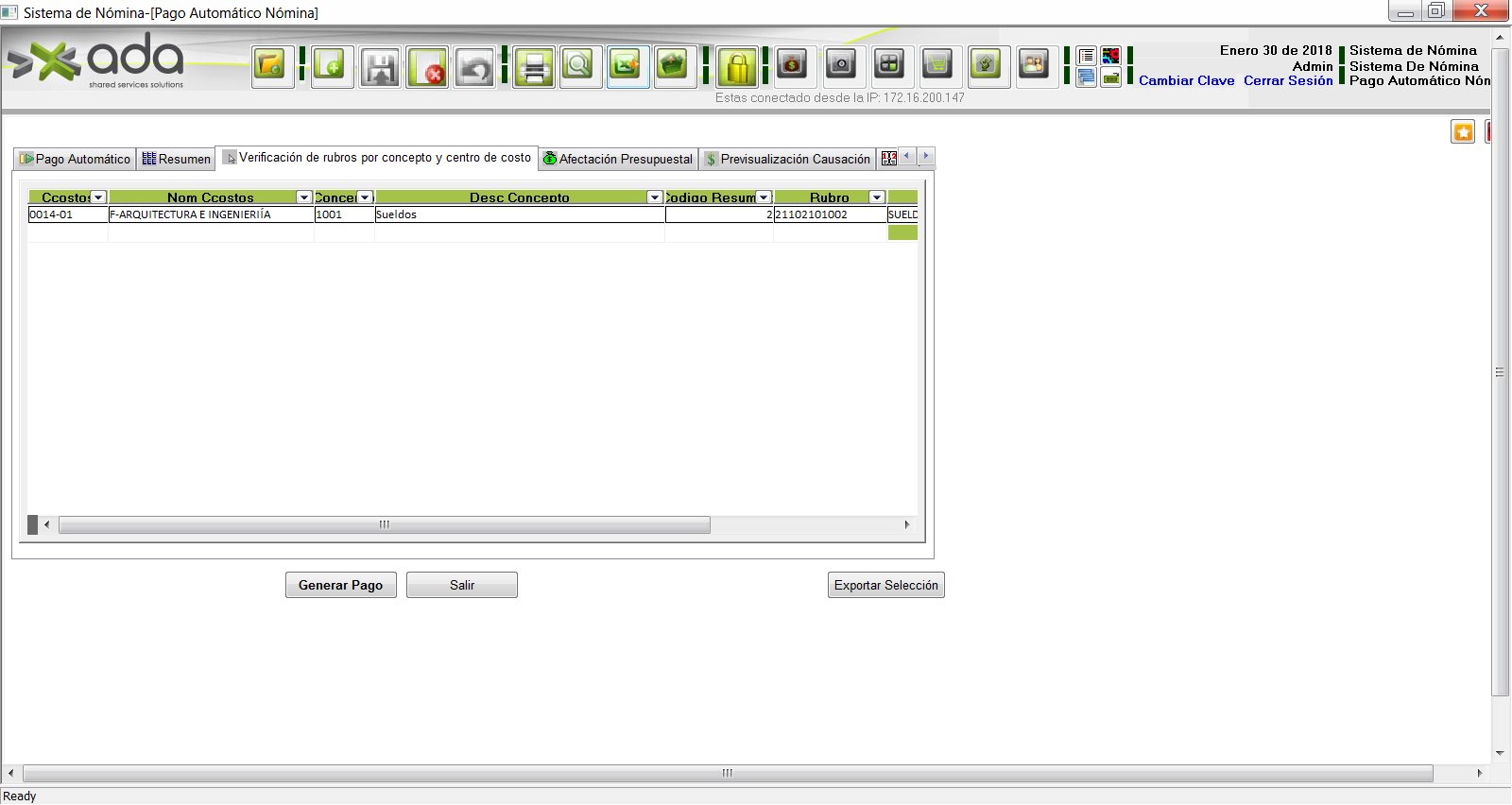Open the Afectación Presupuestal tab
Image resolution: width=1512 pixels, height=805 pixels.
coord(618,159)
